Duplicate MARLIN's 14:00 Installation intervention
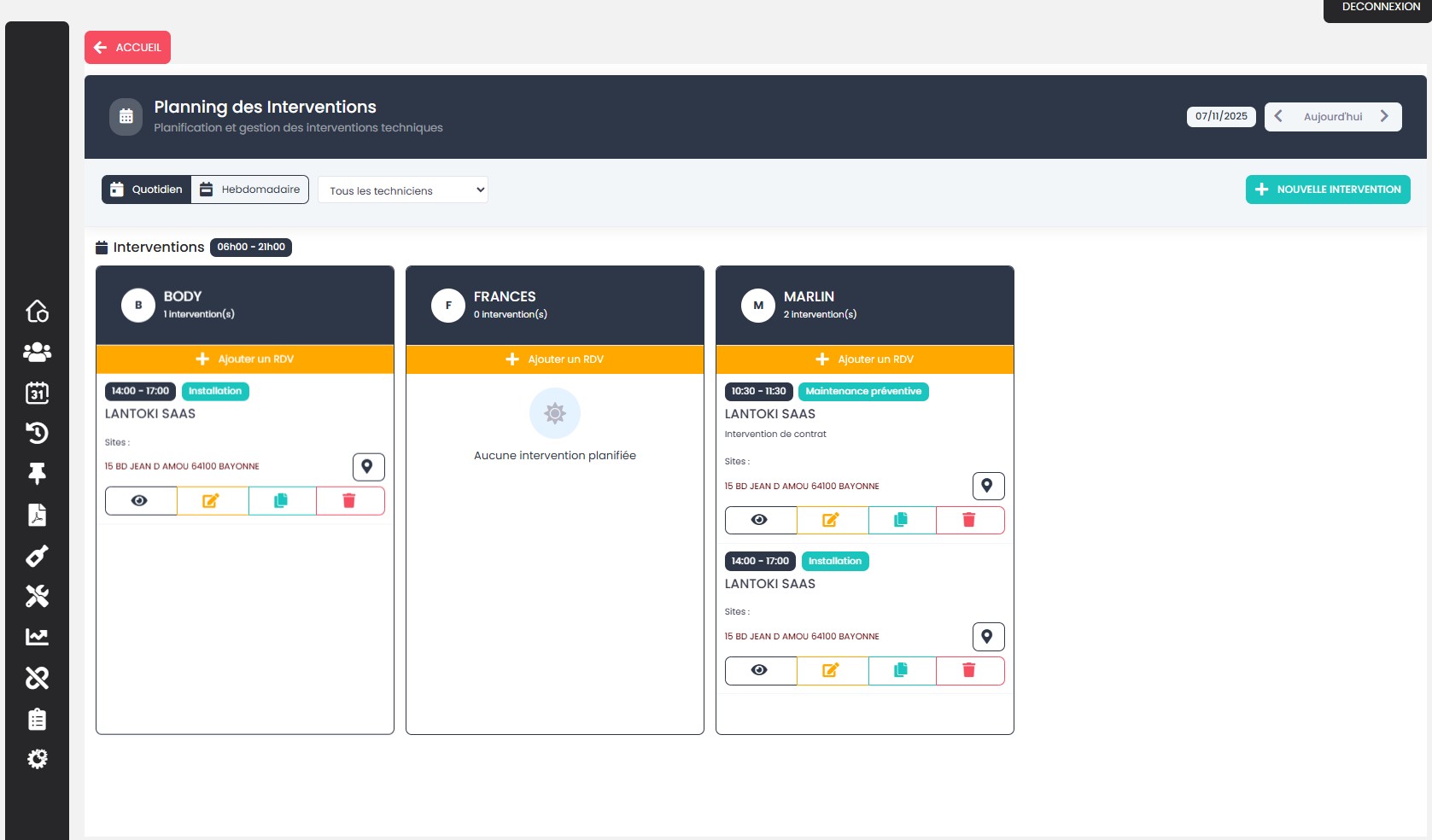Screen dimensions: 1432x840 click(901, 671)
